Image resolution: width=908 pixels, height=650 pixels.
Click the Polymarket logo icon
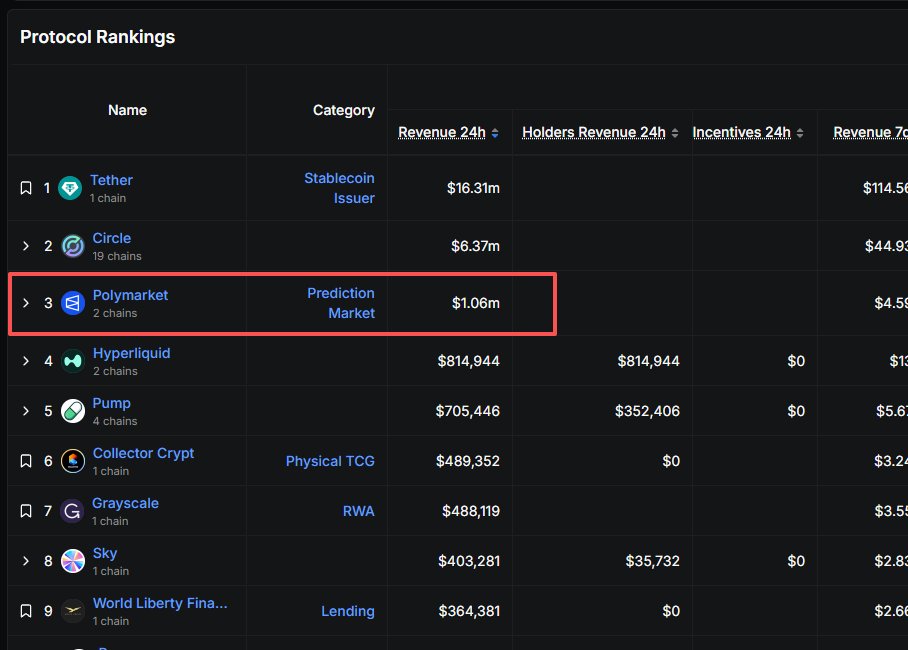73,302
